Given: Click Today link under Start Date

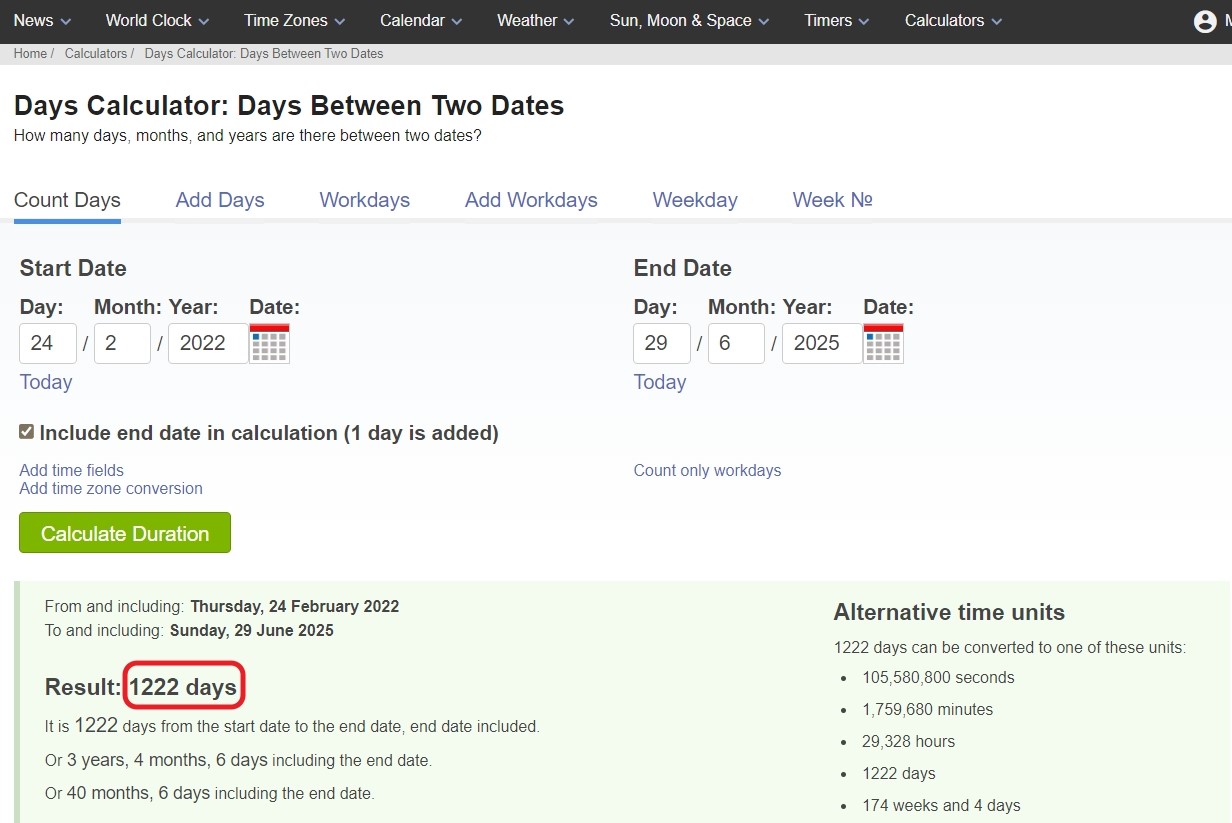Looking at the screenshot, I should 46,382.
